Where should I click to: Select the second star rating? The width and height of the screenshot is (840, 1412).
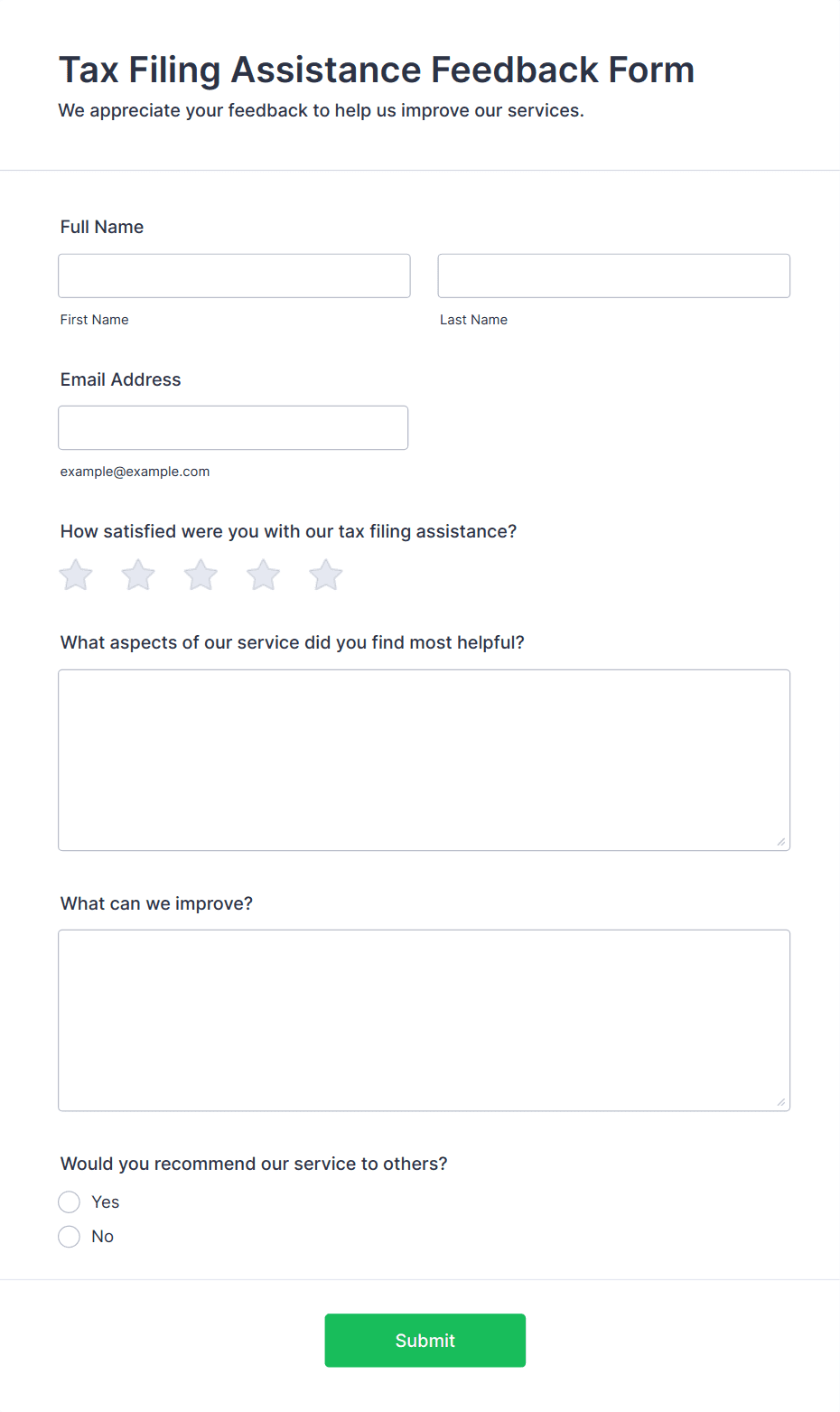pos(138,575)
